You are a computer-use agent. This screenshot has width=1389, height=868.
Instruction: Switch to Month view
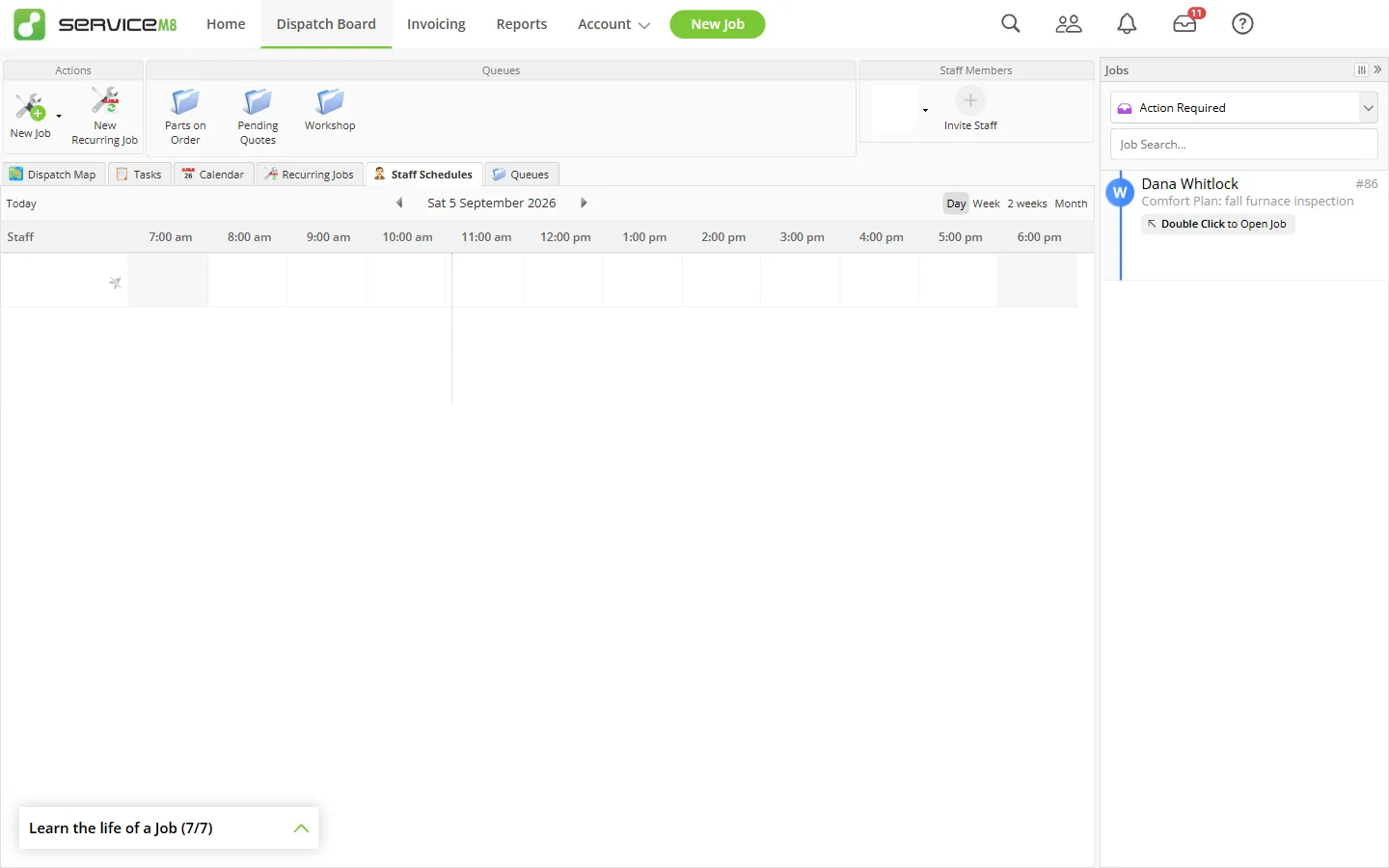point(1071,203)
